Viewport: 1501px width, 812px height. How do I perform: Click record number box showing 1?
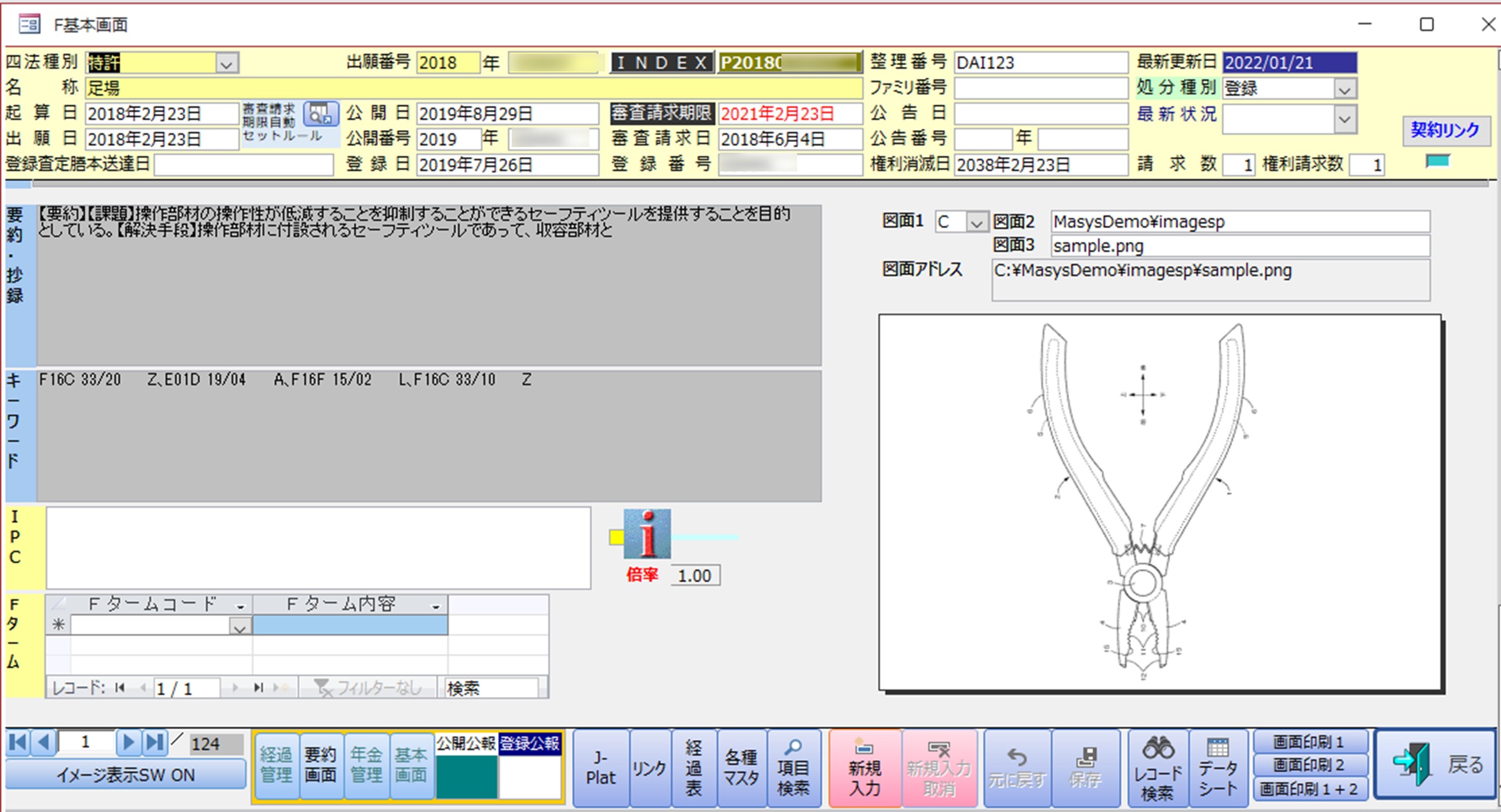coord(86,743)
